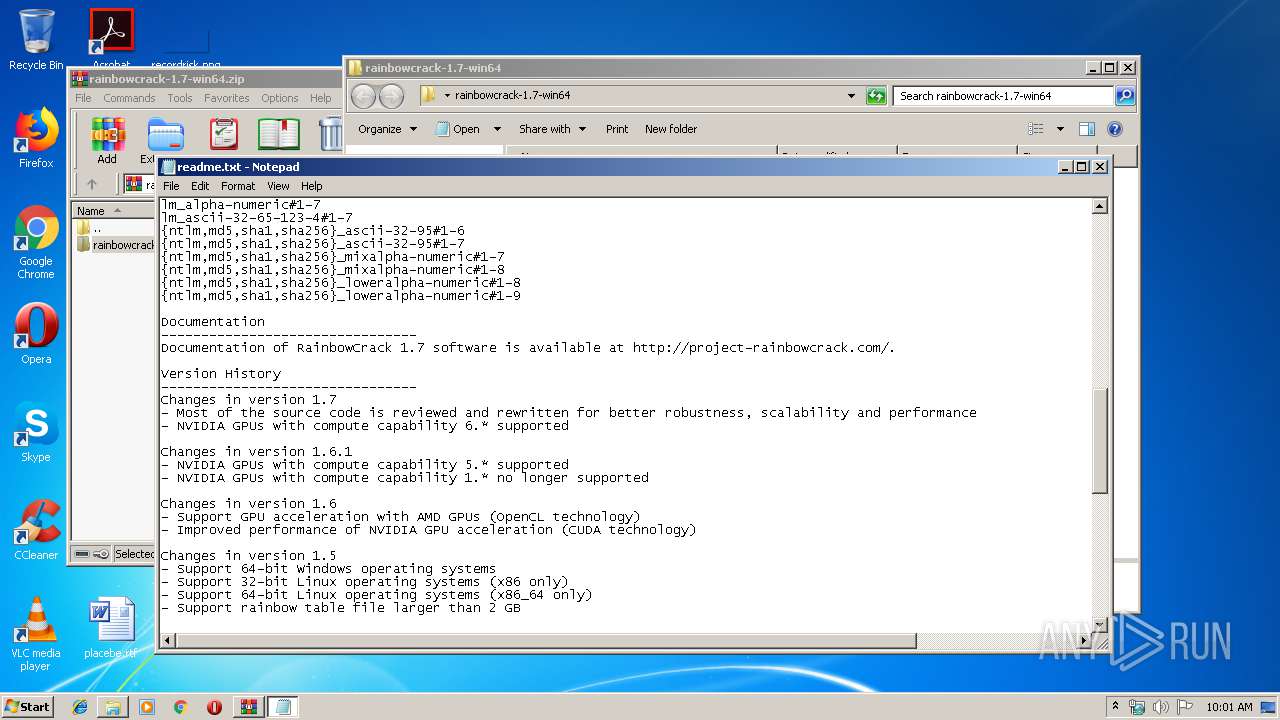
Task: Open Notepad Edit menu
Action: [x=200, y=186]
